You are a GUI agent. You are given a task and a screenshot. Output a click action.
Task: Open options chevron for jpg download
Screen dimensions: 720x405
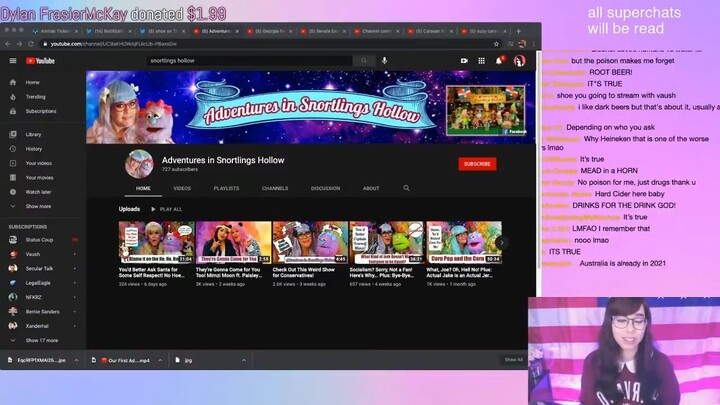[x=244, y=360]
